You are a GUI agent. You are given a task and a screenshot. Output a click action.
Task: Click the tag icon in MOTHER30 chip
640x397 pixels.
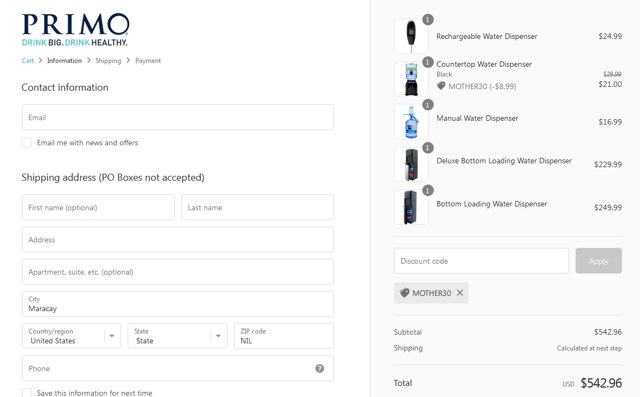pos(404,293)
